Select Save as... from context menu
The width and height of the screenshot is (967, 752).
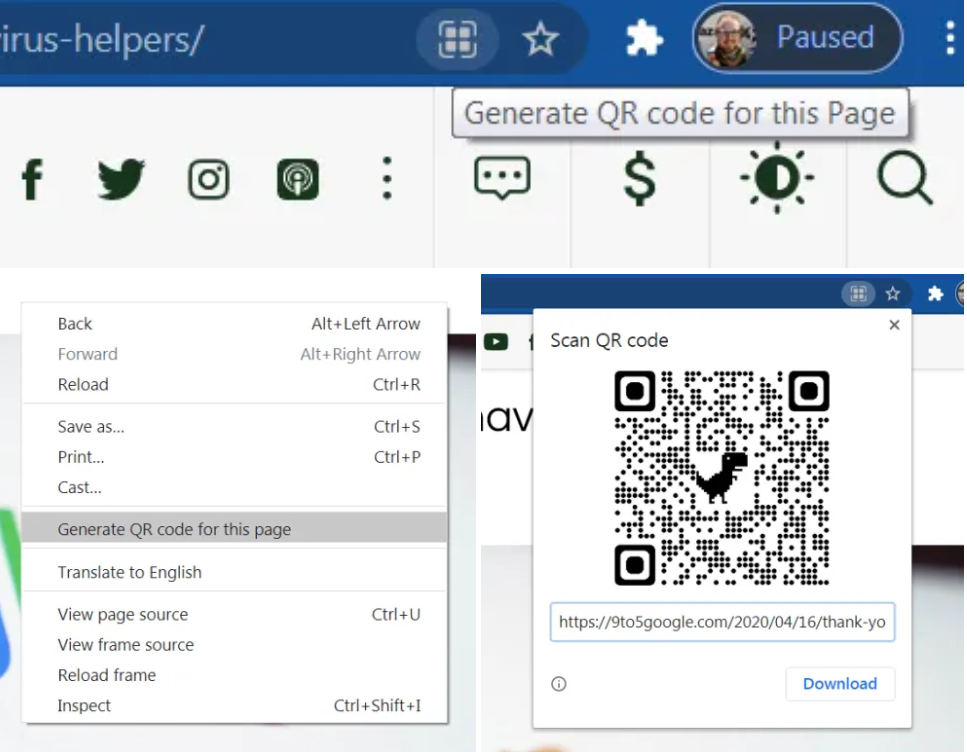pos(234,426)
